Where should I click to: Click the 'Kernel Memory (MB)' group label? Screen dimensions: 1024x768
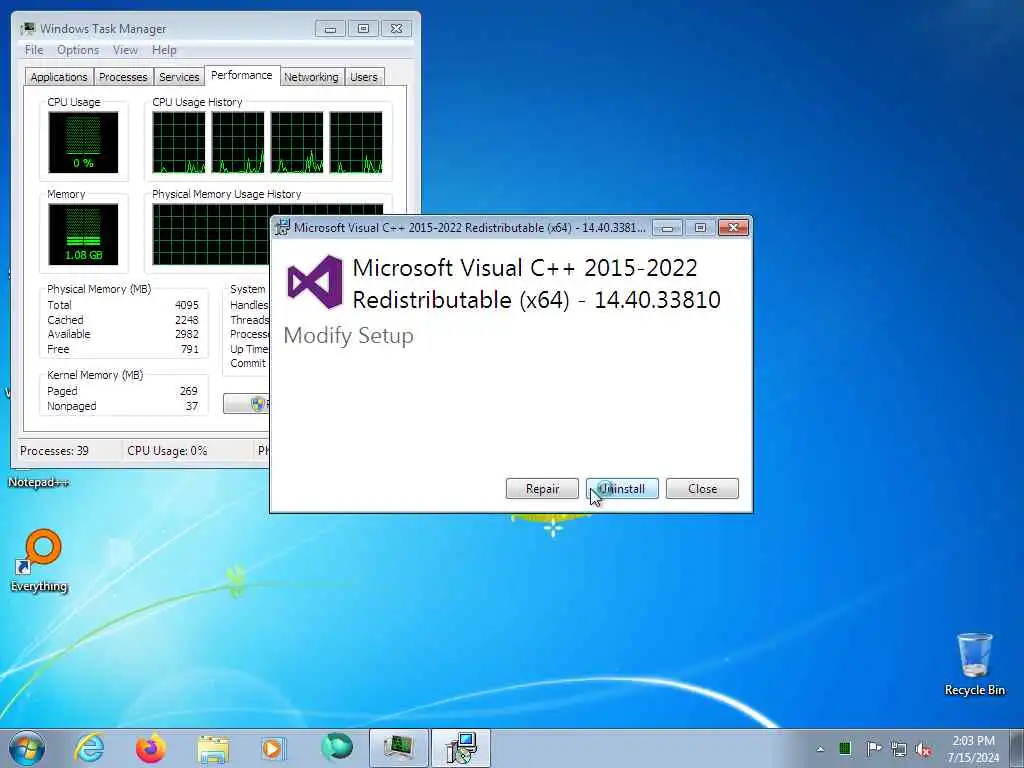click(95, 376)
